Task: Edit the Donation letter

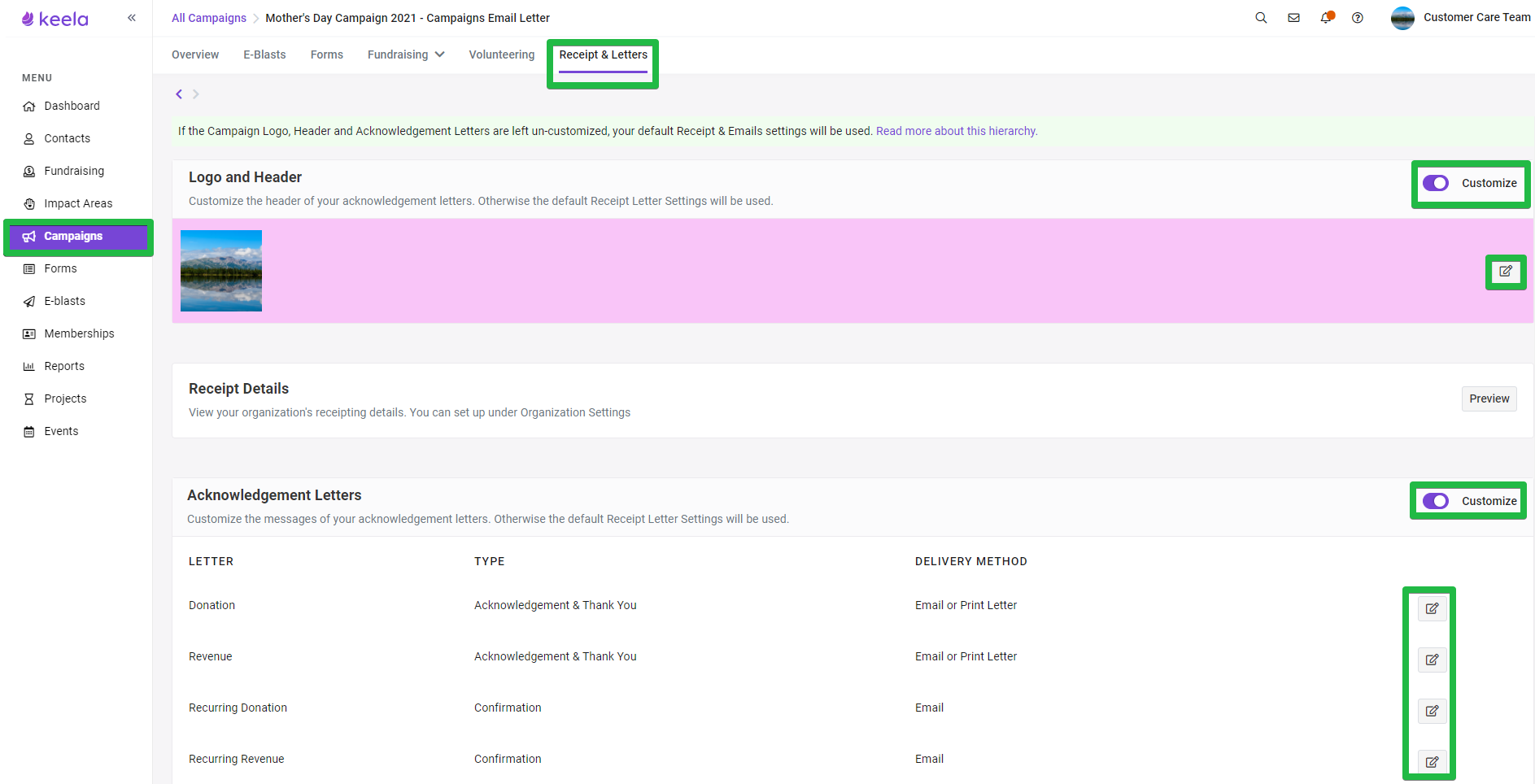Action: tap(1433, 608)
